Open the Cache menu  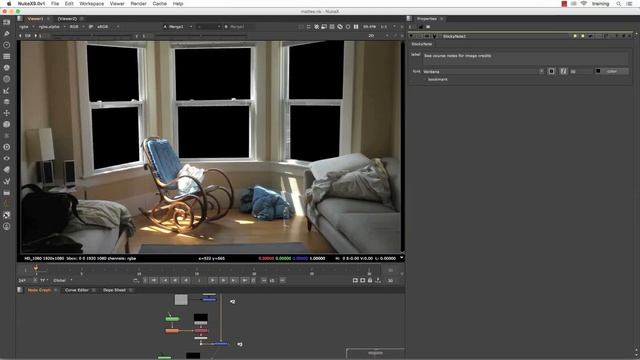[160, 4]
